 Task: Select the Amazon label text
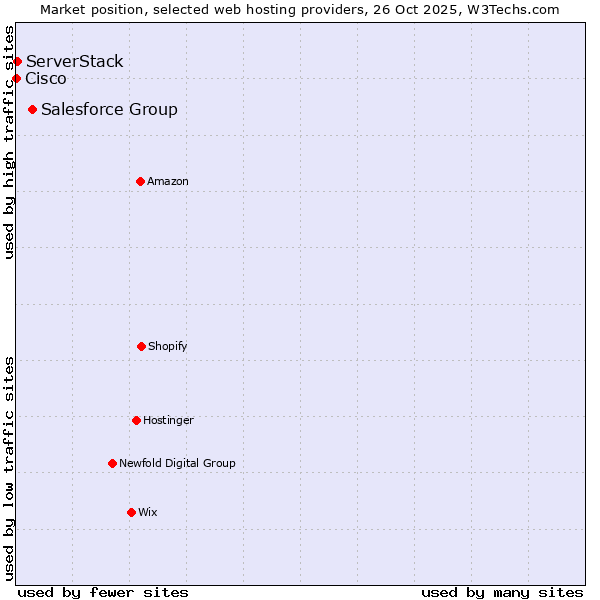pyautogui.click(x=168, y=181)
